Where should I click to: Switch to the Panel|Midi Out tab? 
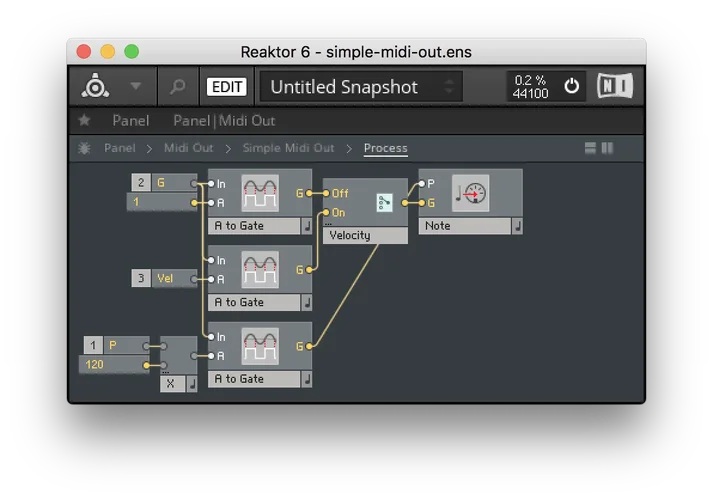point(224,120)
